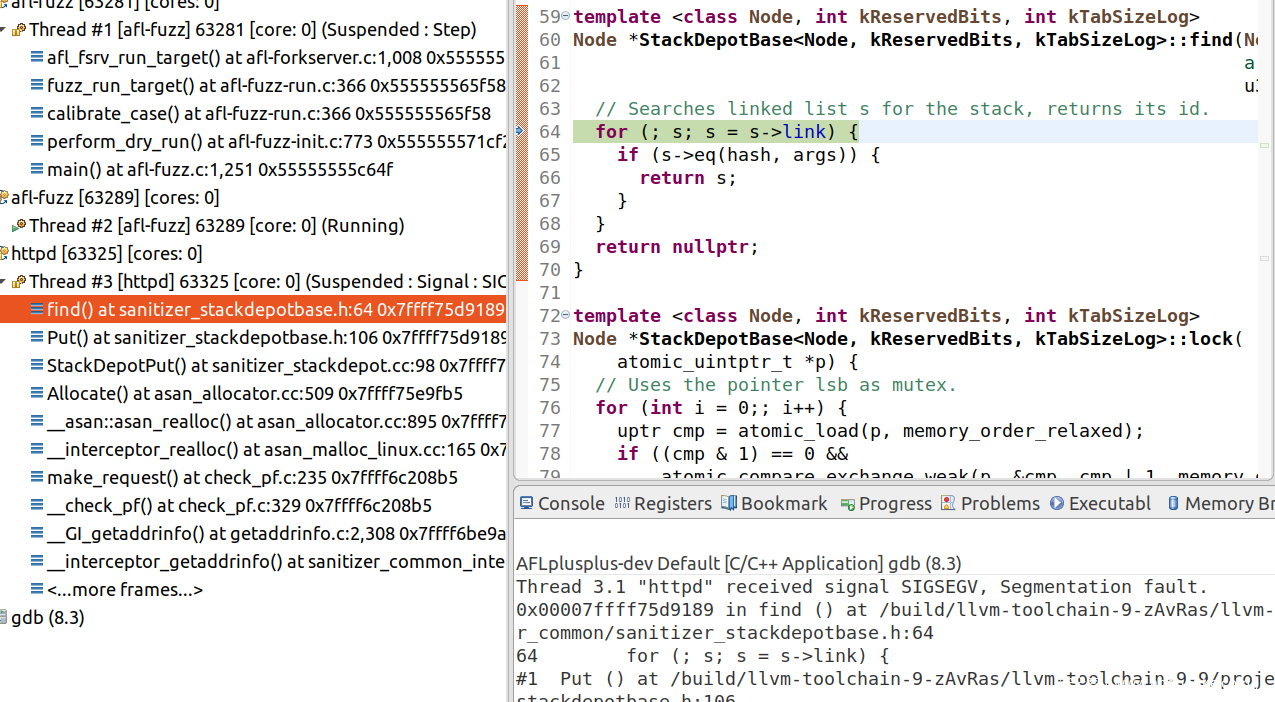Click the frame icon beside __interceptor_realloc()

[37, 450]
